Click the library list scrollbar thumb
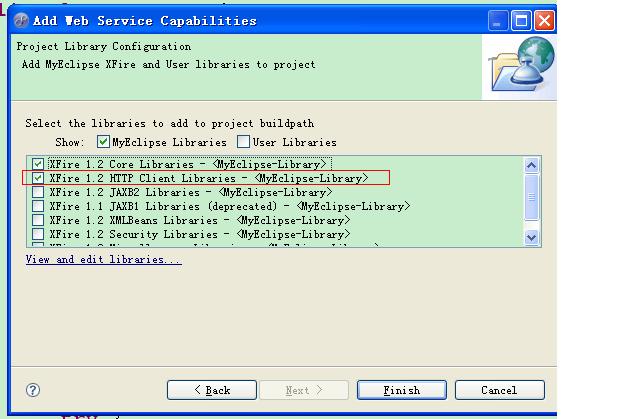Screen dimensions: 640x419 (531, 197)
